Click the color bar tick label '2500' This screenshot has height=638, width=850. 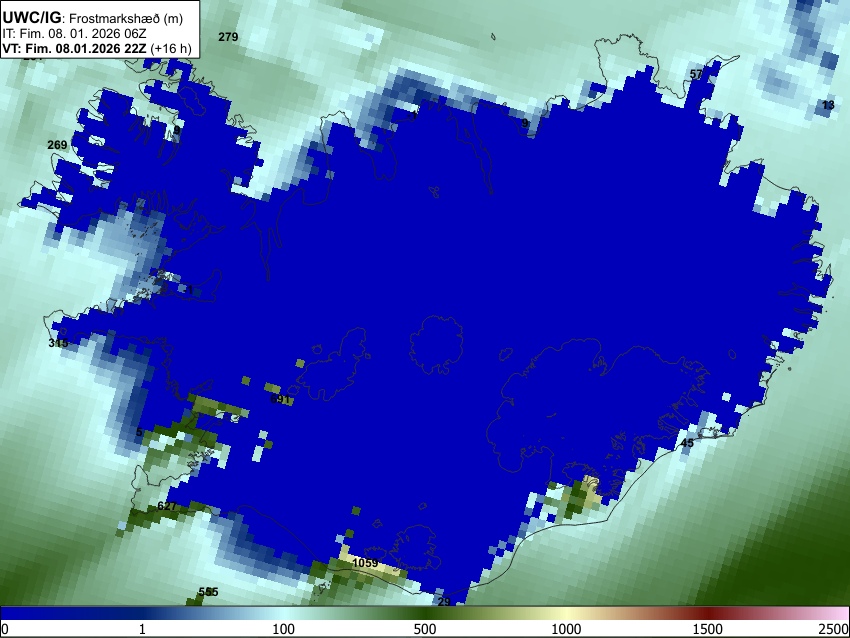point(834,629)
